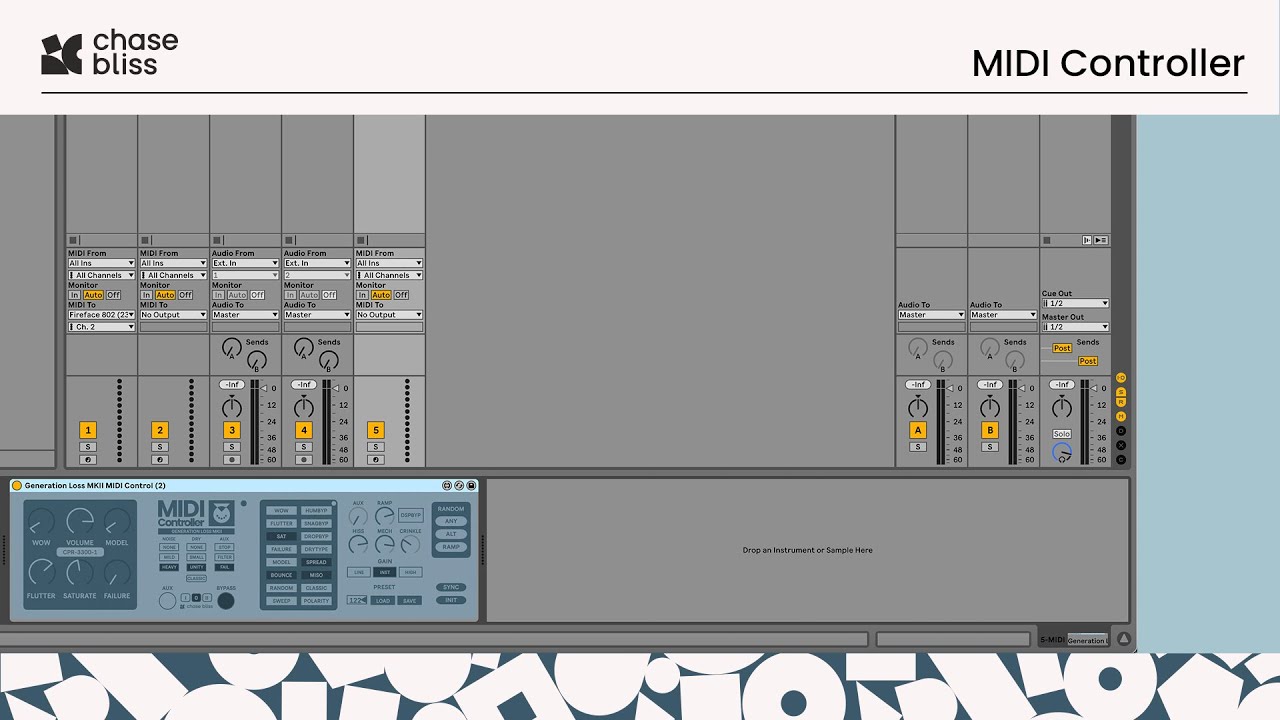
Task: Toggle the Generation Loss device activator
Action: point(16,486)
